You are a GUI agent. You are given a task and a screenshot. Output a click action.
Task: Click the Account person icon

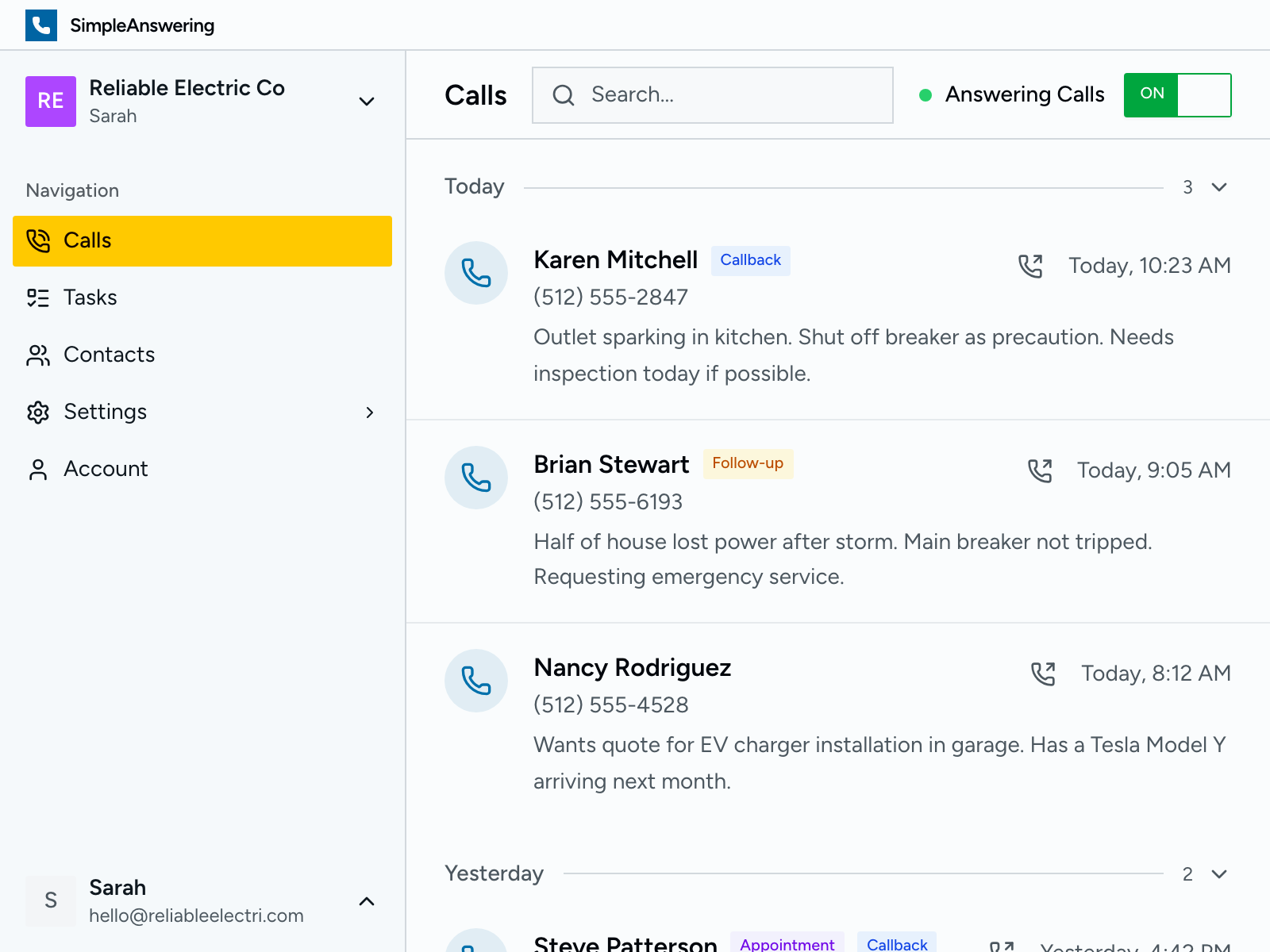(x=37, y=469)
